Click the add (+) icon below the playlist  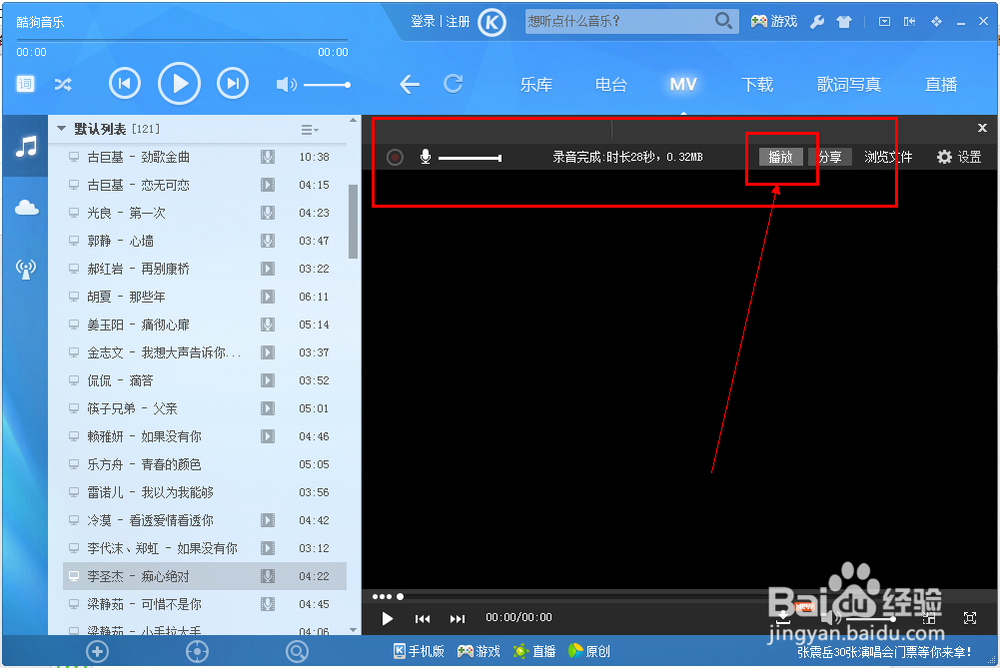98,651
